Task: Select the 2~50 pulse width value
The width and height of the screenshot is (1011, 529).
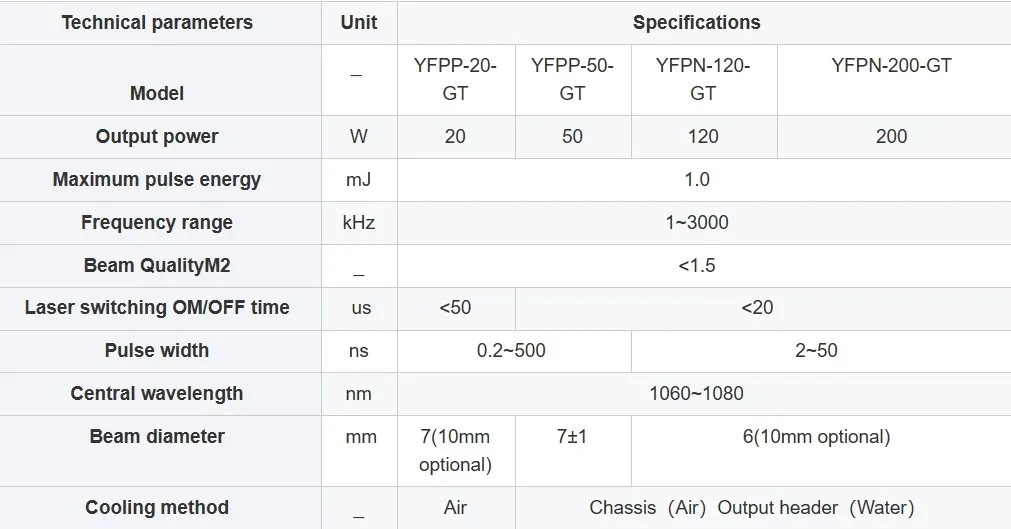Action: [x=816, y=351]
